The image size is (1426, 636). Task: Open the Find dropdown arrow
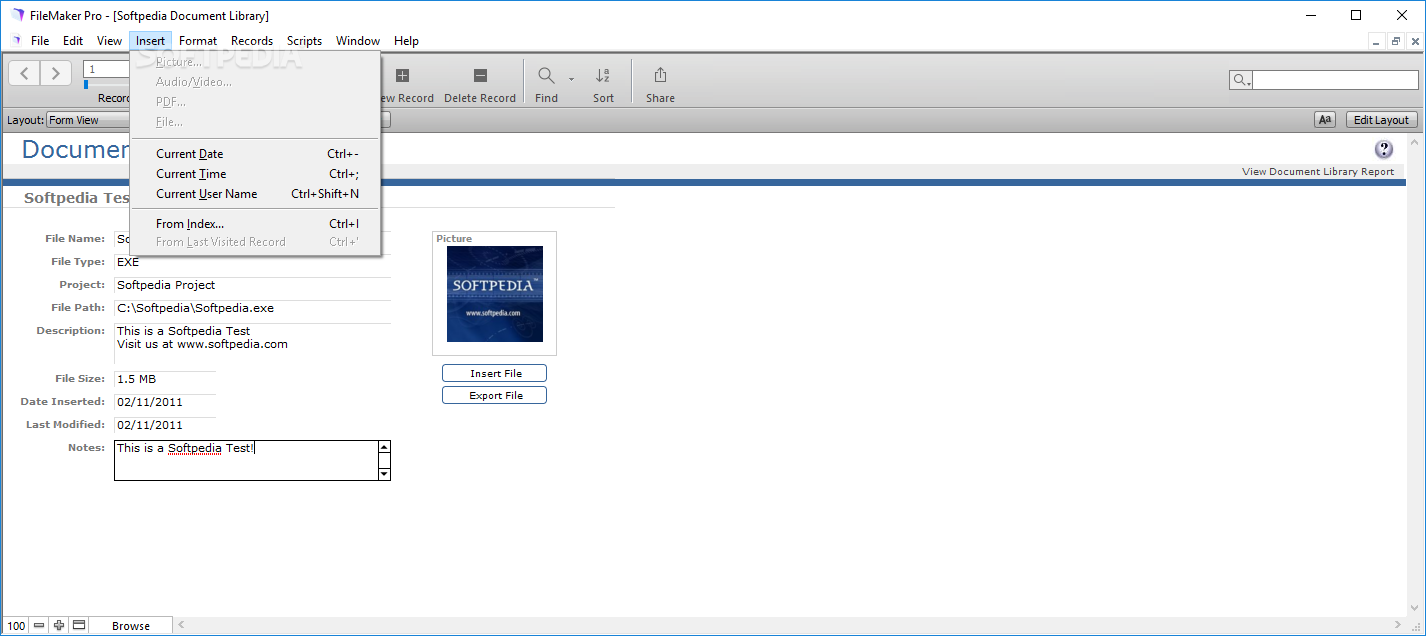[x=571, y=78]
